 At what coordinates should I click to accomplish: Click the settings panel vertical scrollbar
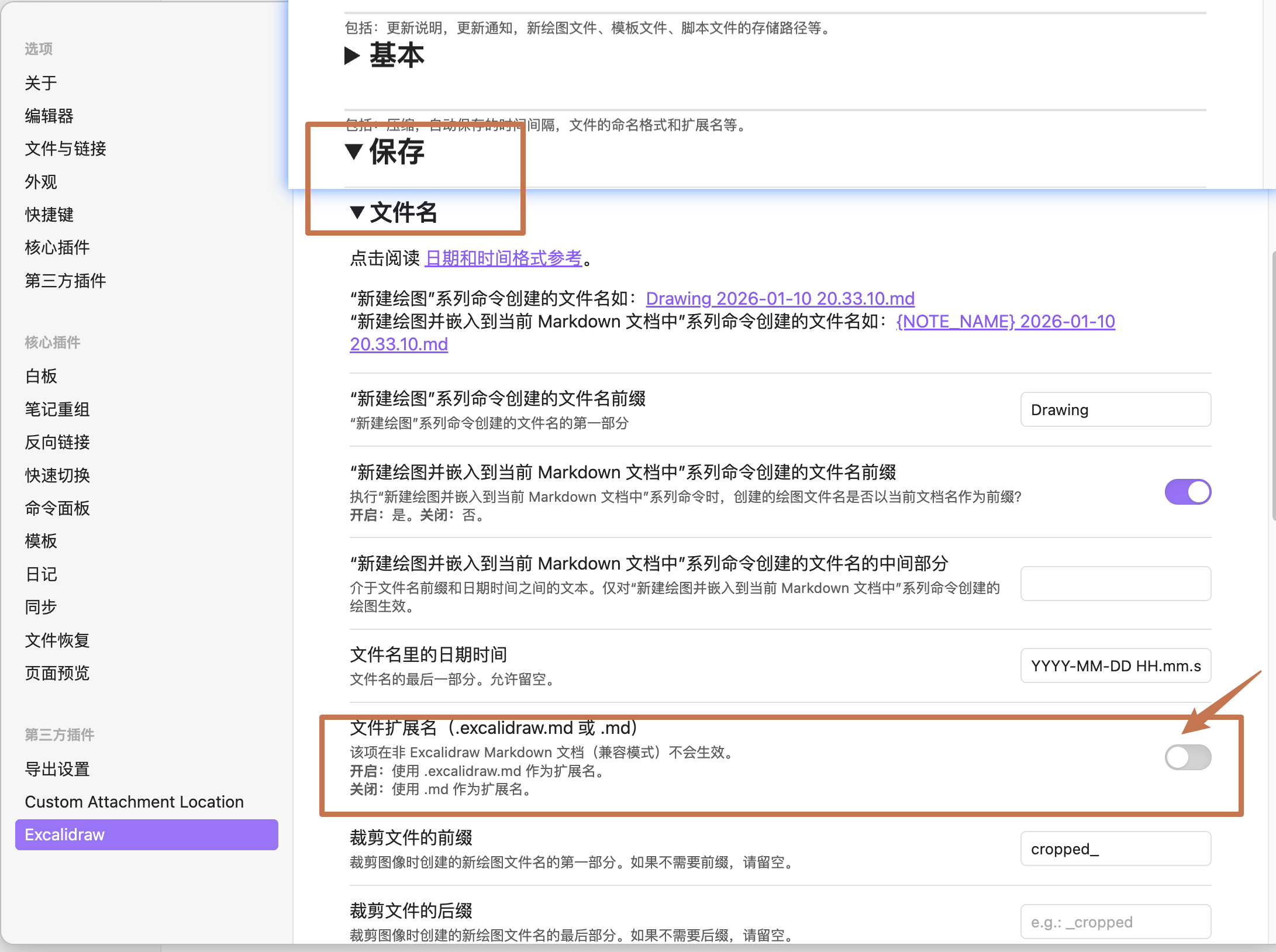click(1273, 386)
